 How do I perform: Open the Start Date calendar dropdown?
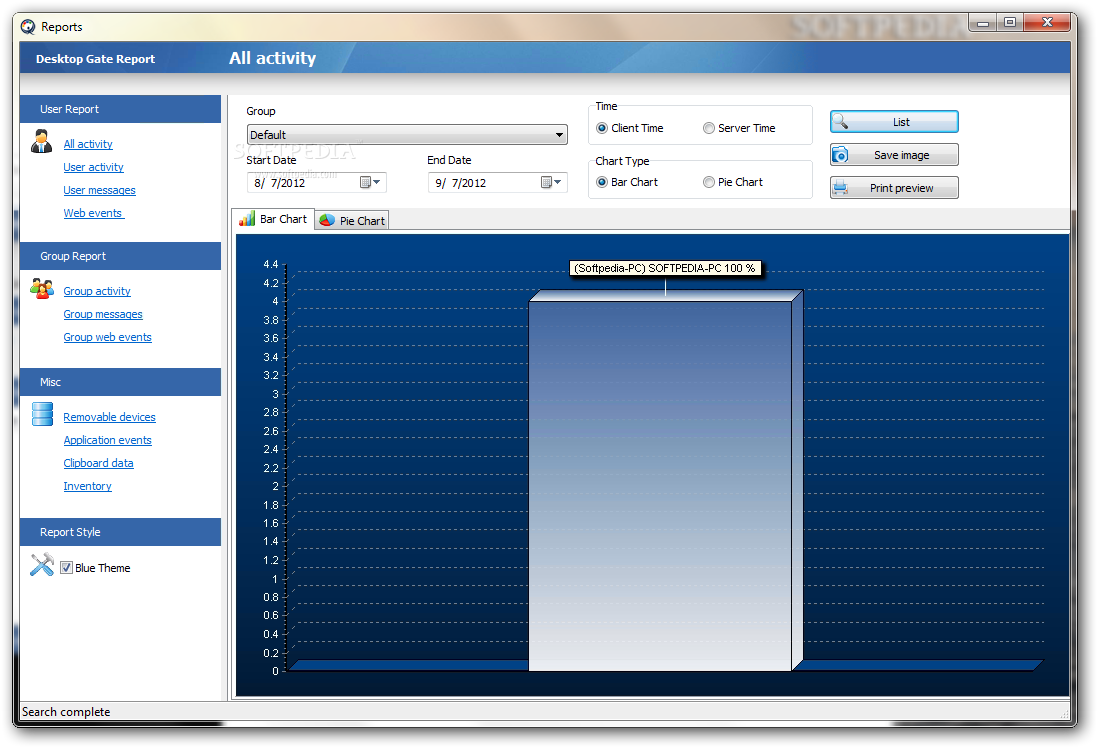tap(370, 183)
